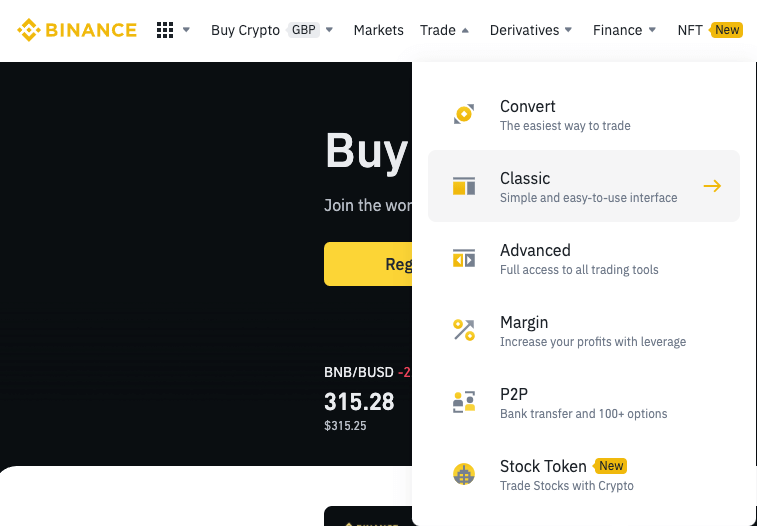The width and height of the screenshot is (757, 526).
Task: Click the Convert icon in Trade menu
Action: [x=464, y=115]
